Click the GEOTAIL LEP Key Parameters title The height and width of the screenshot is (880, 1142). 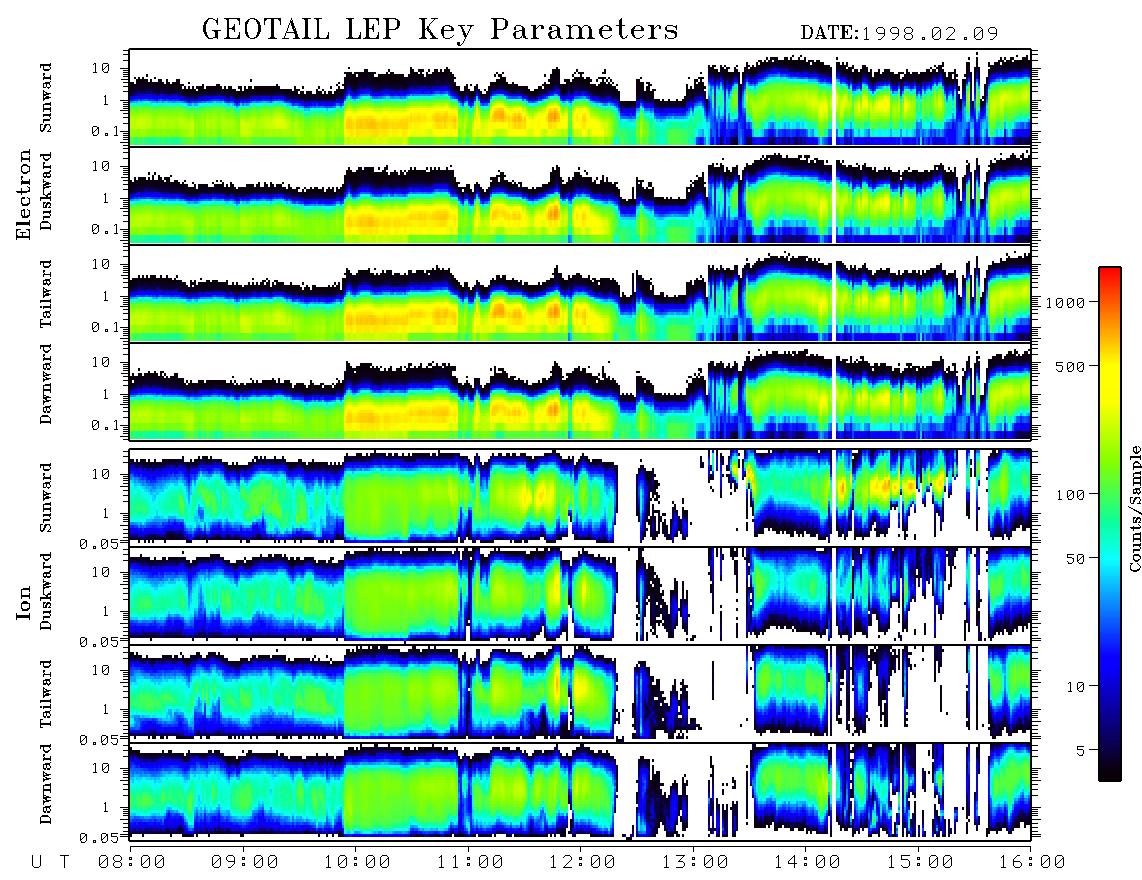pos(440,30)
